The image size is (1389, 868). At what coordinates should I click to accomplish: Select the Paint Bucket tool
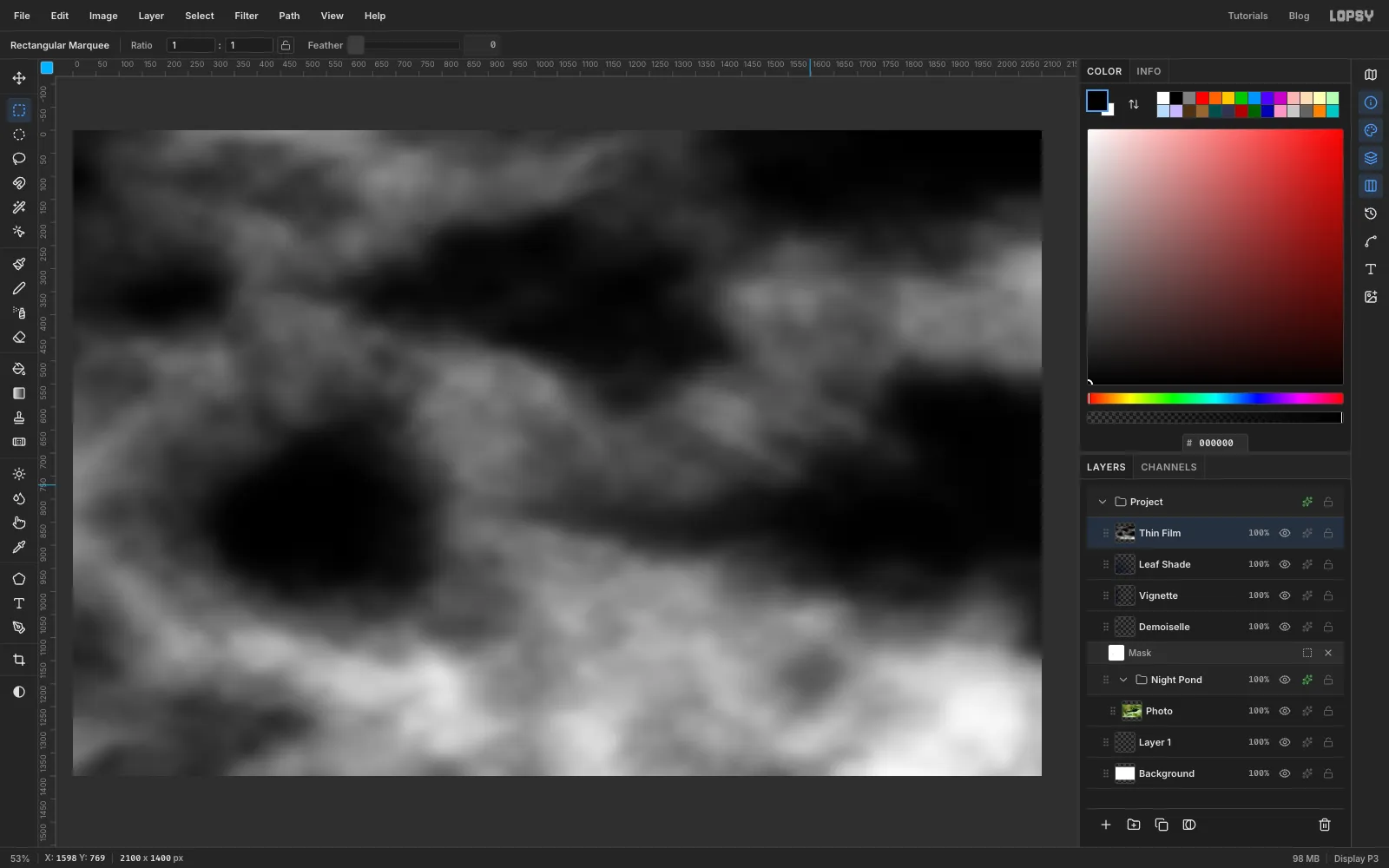[x=19, y=369]
